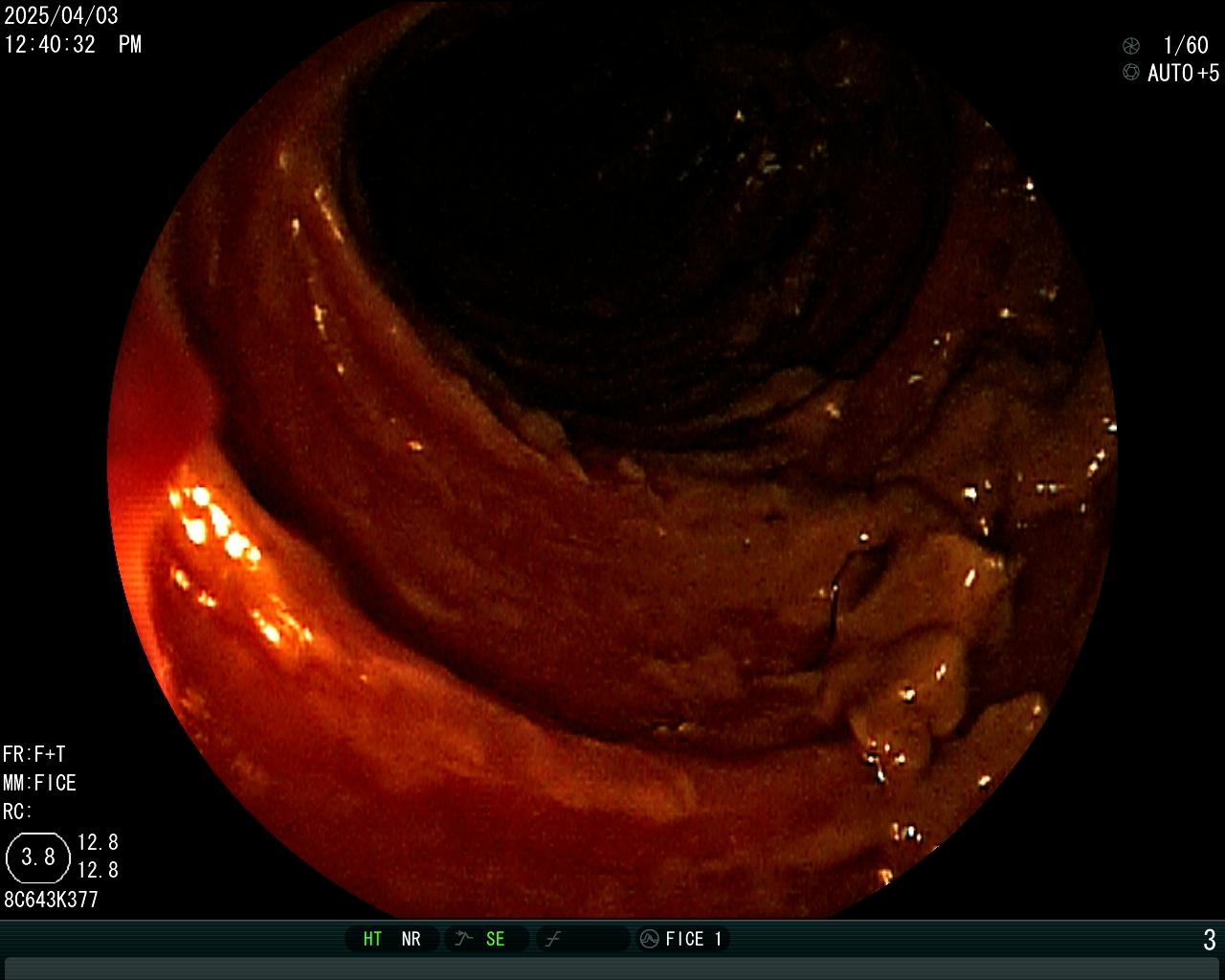1225x980 pixels.
Task: Select the FICE 1 preset label
Action: (694, 939)
